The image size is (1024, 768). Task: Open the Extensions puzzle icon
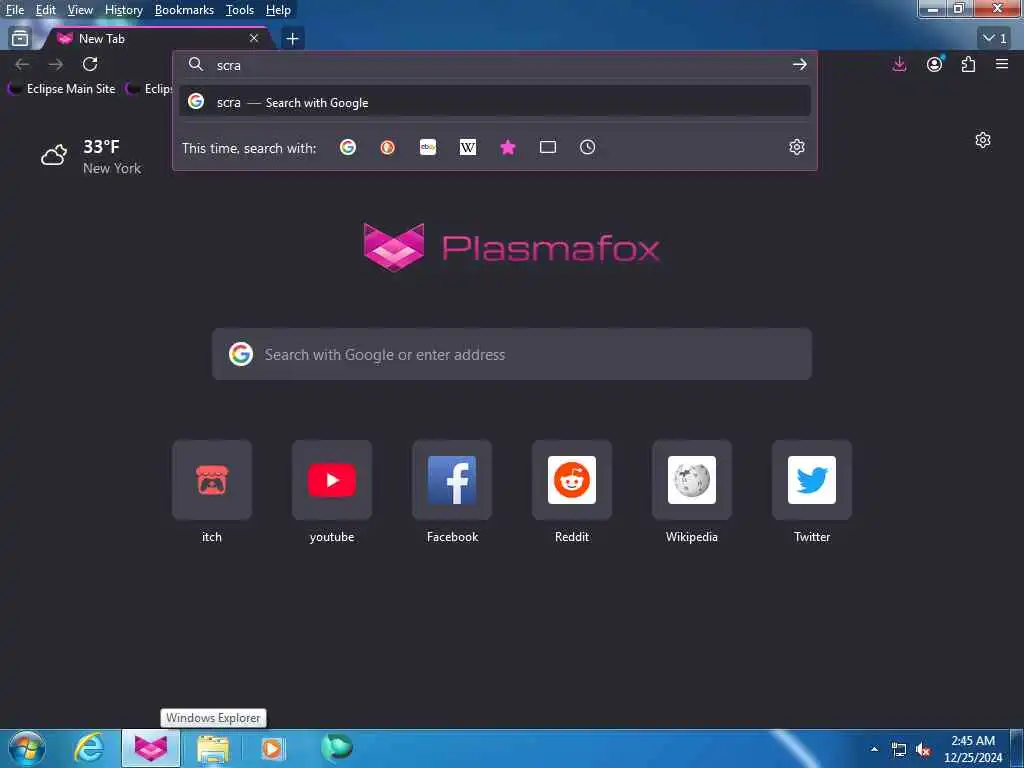pyautogui.click(x=968, y=64)
